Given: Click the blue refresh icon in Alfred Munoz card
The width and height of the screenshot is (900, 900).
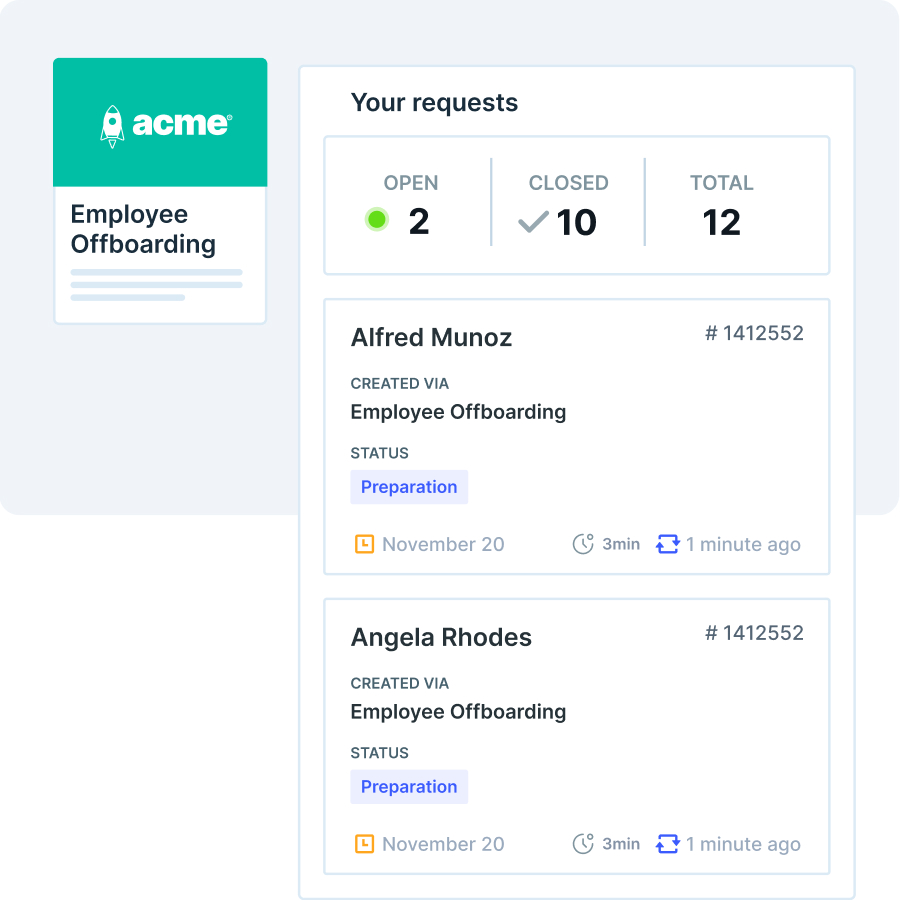Looking at the screenshot, I should tap(667, 544).
